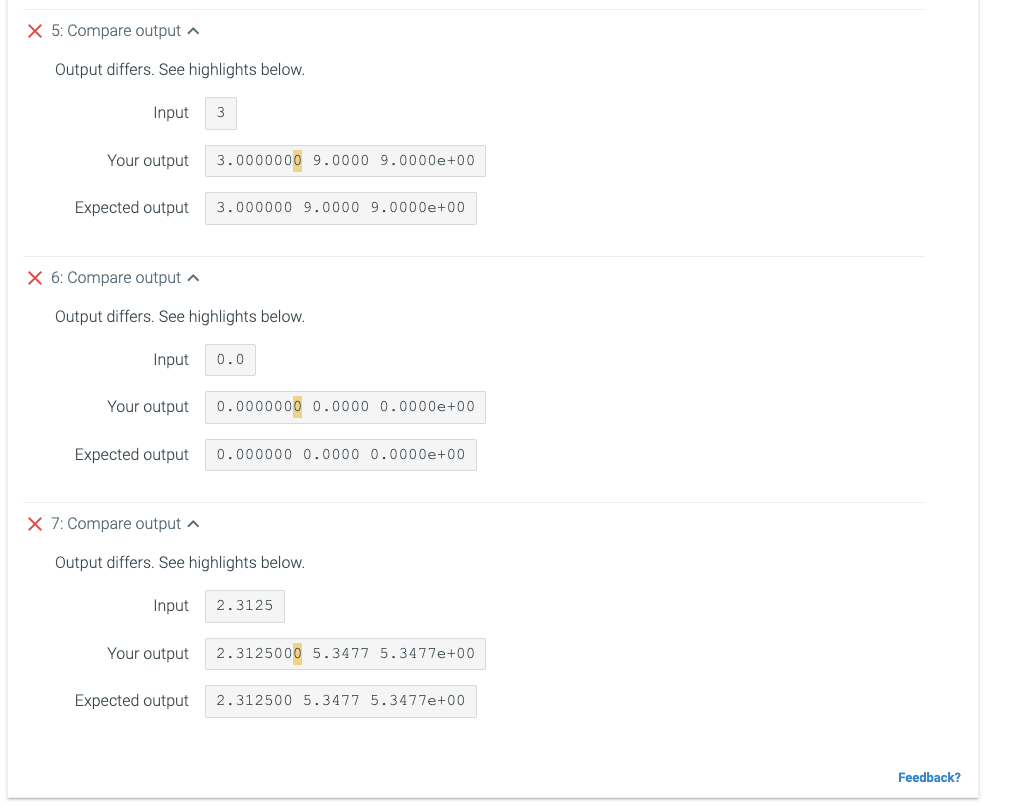Select the "6: Compare output" heading text
This screenshot has width=1018, height=806.
click(x=116, y=278)
